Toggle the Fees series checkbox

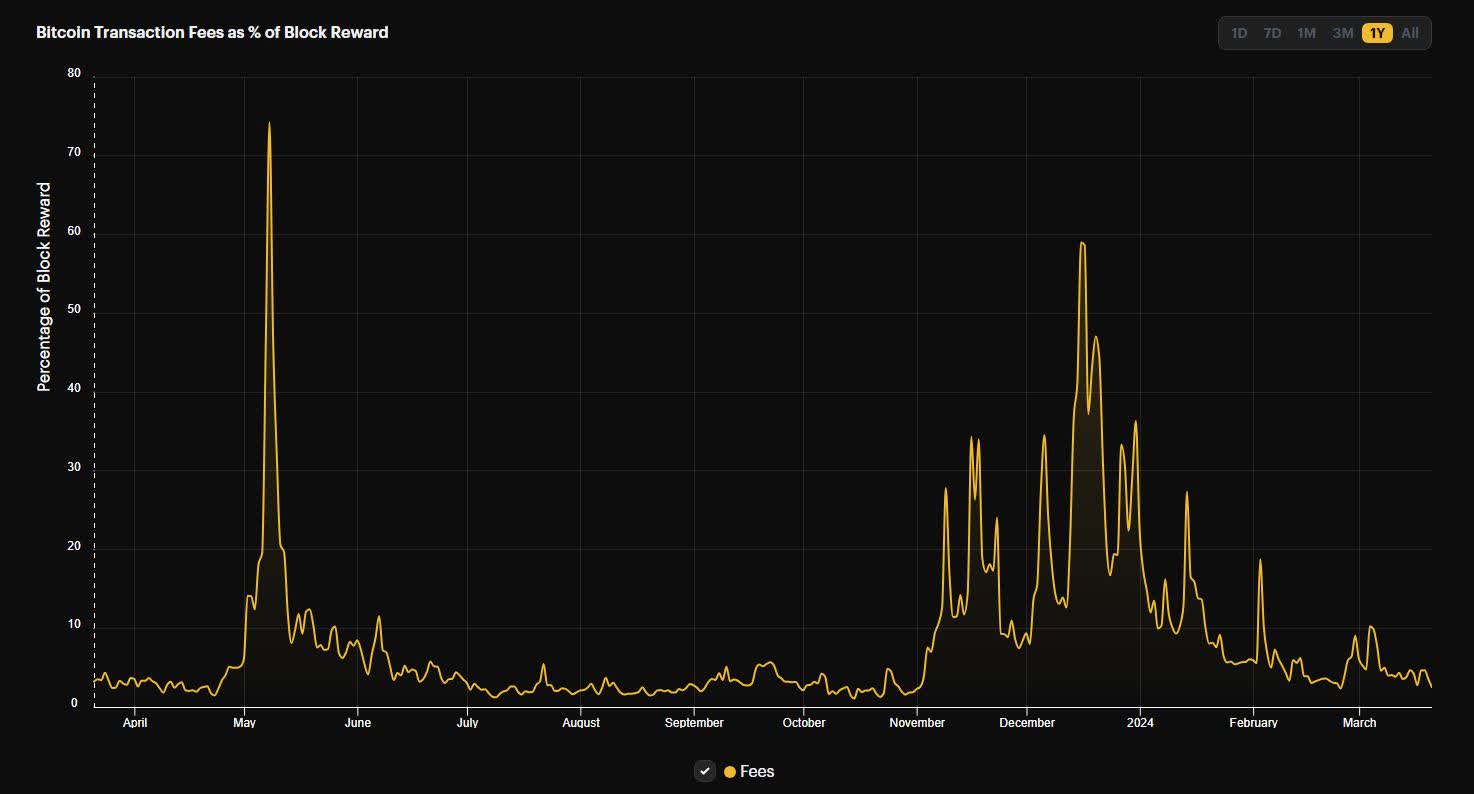coord(705,771)
